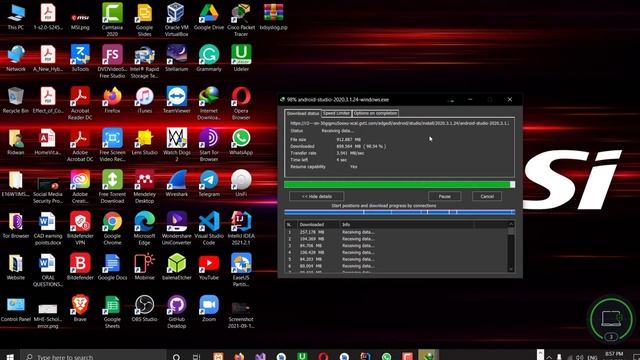The image size is (640, 360).
Task: Launch Mendeley Desktop
Action: pyautogui.click(x=144, y=187)
